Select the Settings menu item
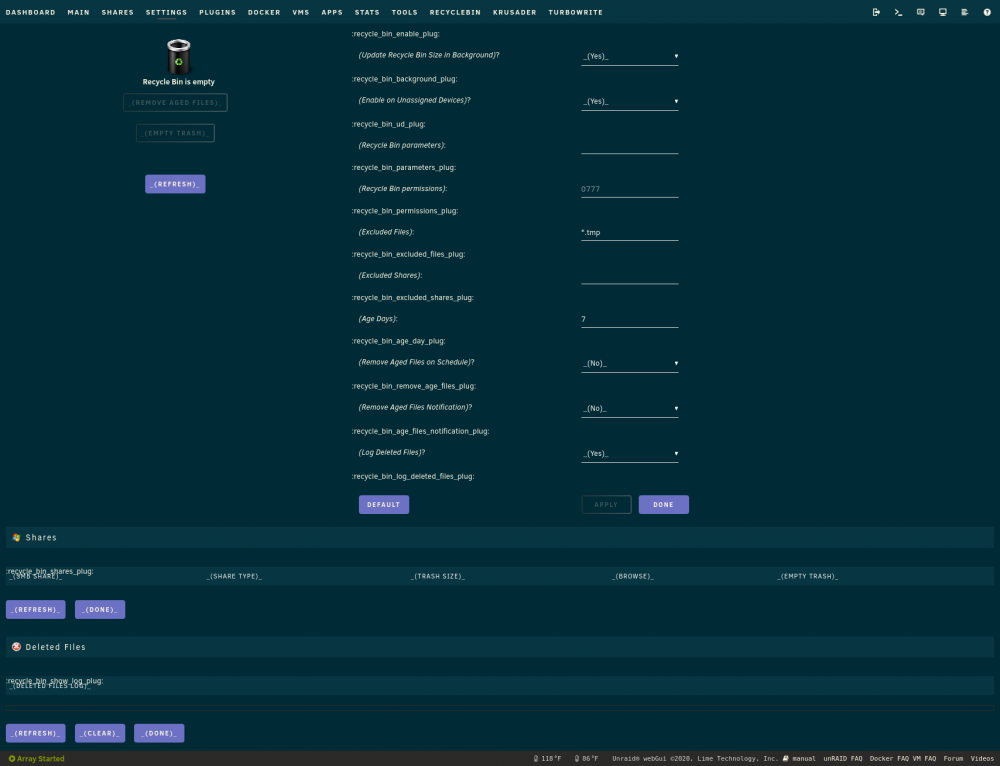1000x766 pixels. (x=166, y=12)
